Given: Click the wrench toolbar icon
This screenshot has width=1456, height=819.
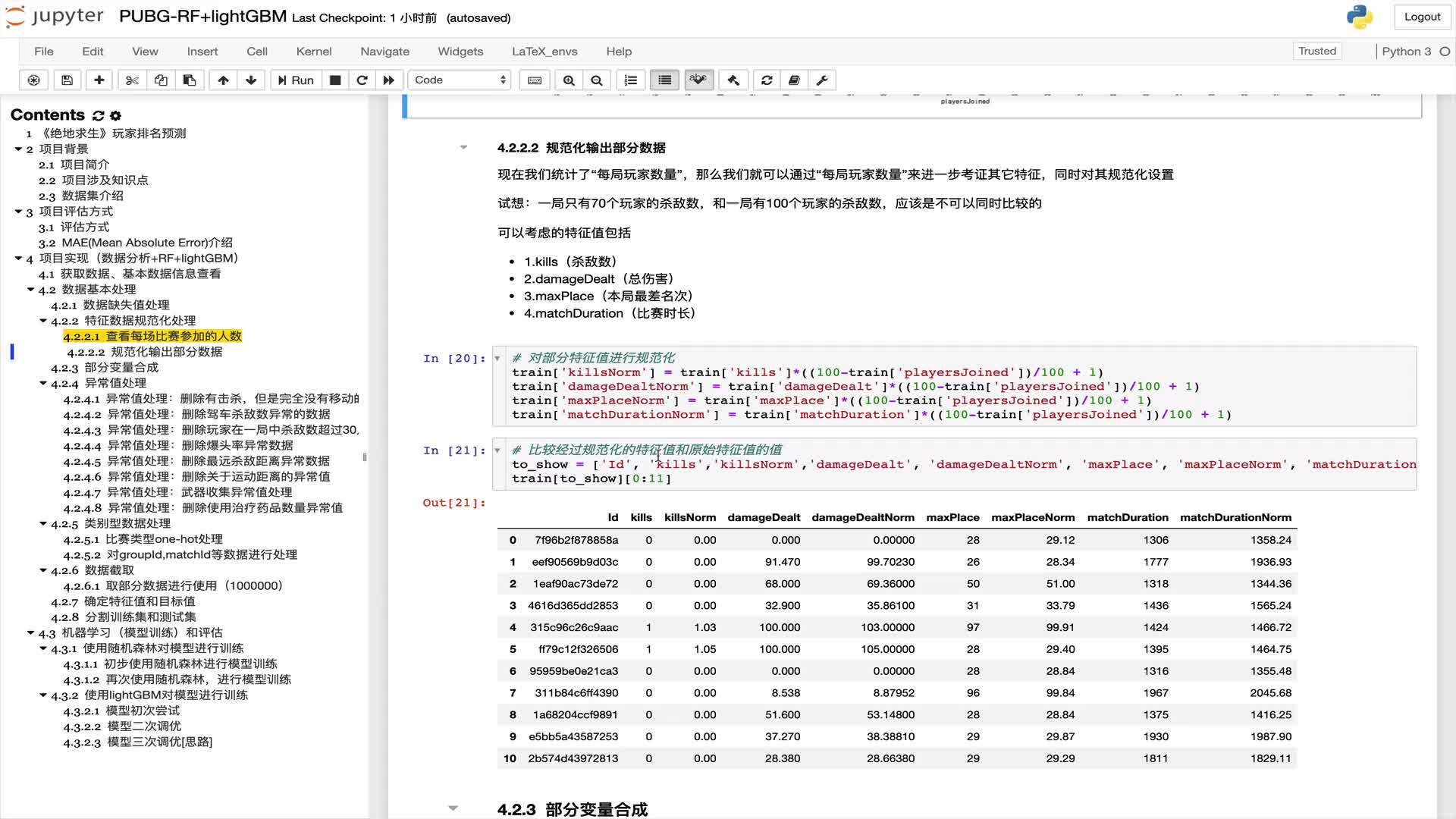Looking at the screenshot, I should point(822,80).
